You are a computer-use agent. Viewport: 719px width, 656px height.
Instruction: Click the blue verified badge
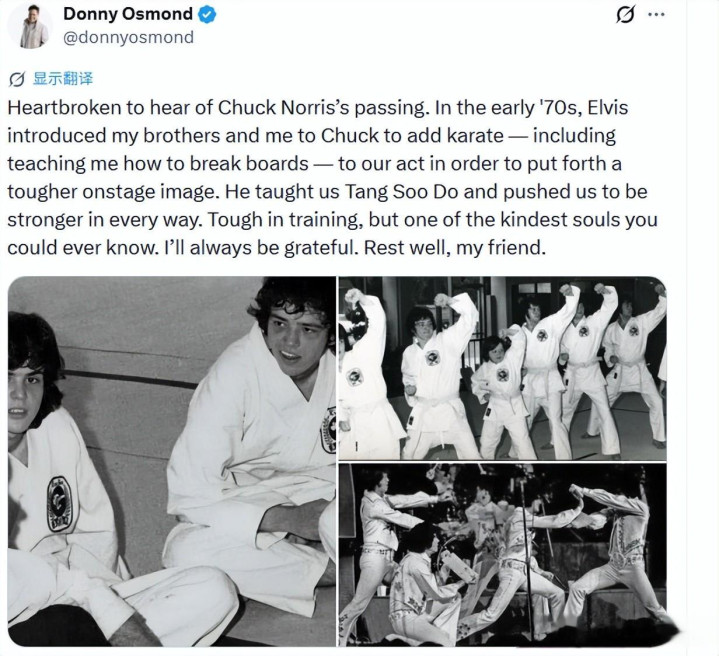(207, 15)
